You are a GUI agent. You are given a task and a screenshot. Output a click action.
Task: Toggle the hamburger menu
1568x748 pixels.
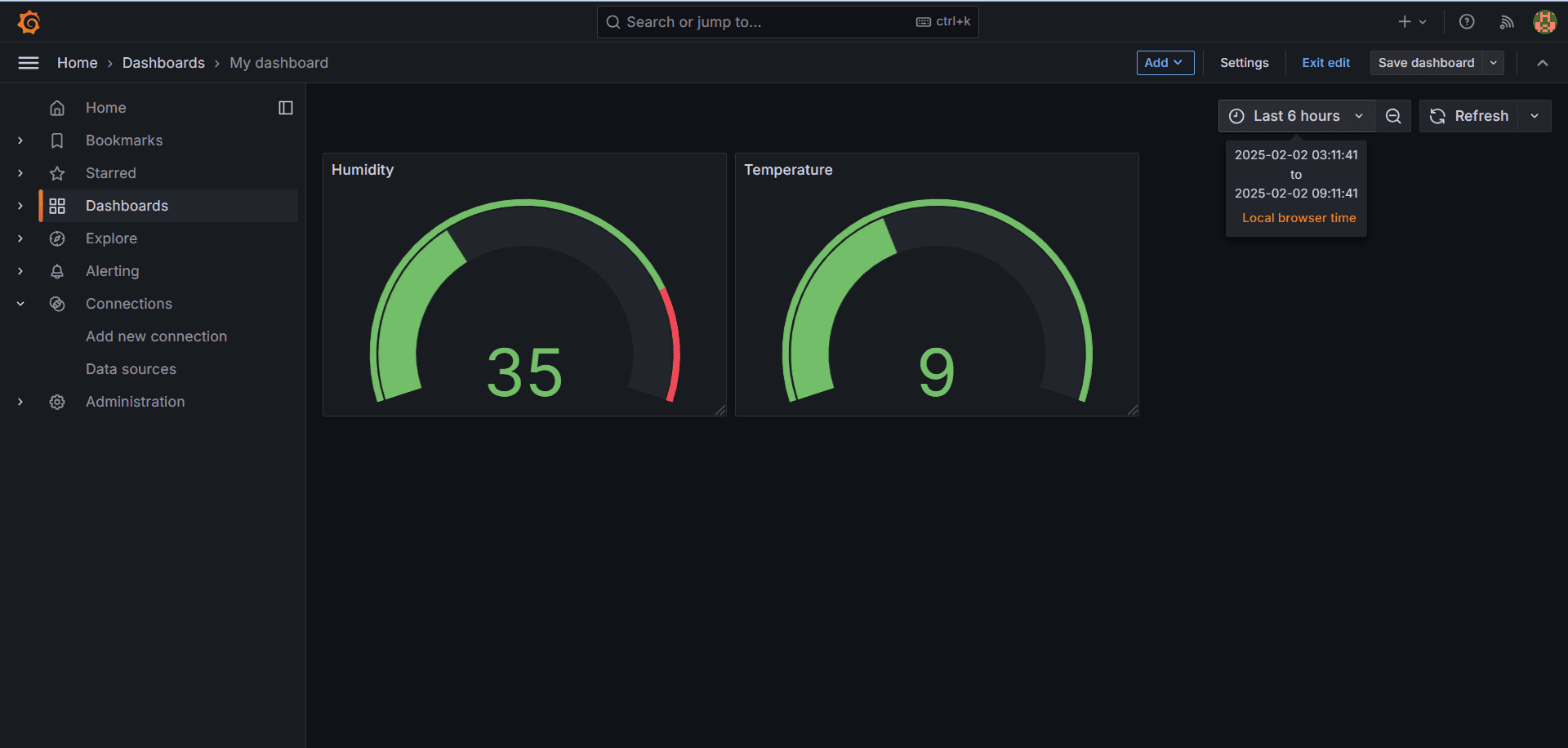click(29, 62)
